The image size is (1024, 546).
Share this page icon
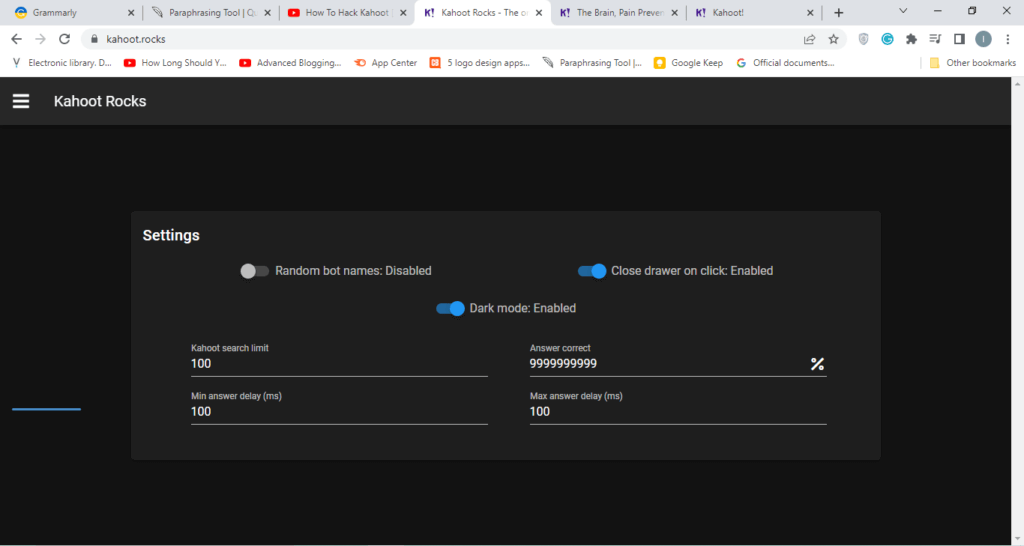pyautogui.click(x=809, y=39)
